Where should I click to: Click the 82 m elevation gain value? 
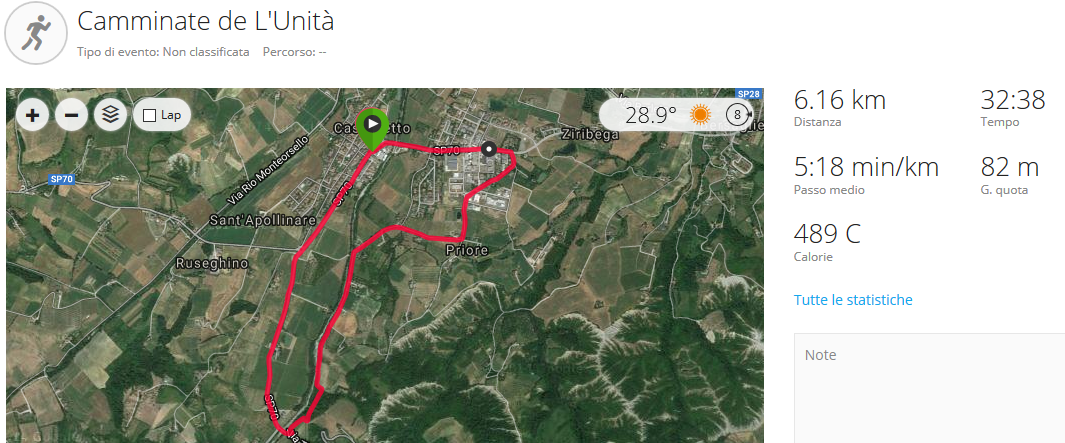tap(1009, 166)
